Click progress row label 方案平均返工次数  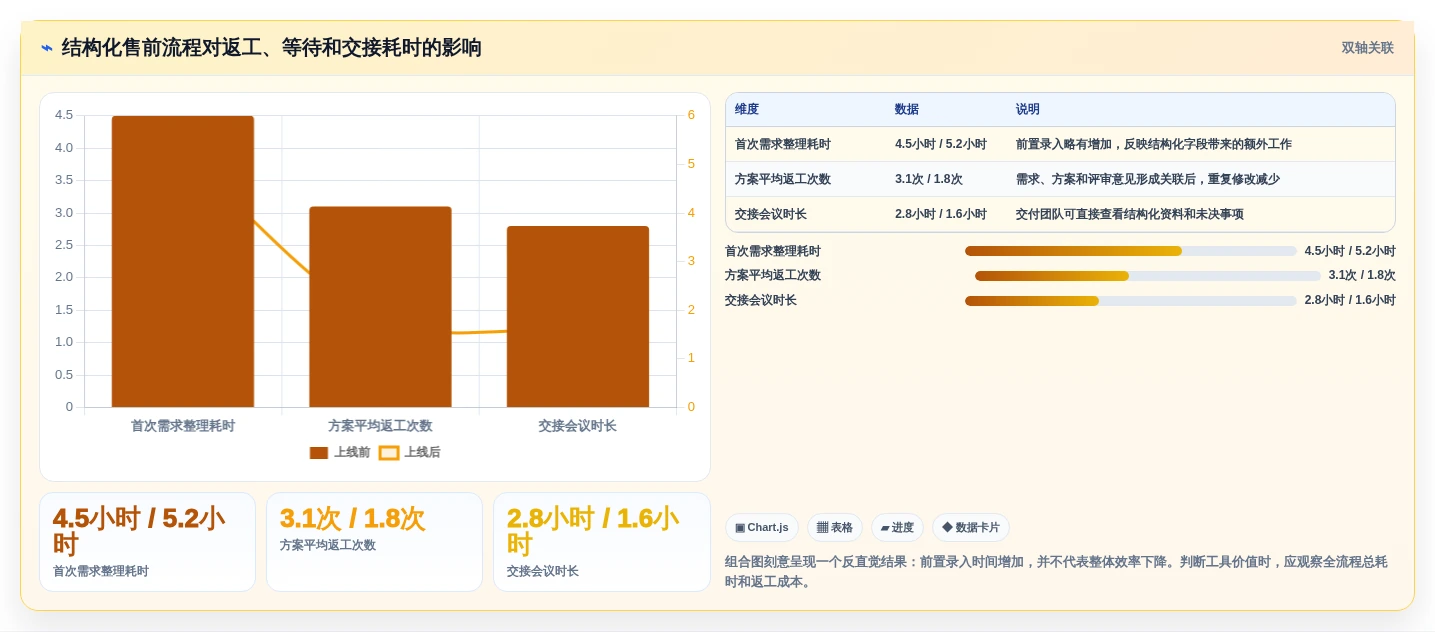tap(773, 276)
